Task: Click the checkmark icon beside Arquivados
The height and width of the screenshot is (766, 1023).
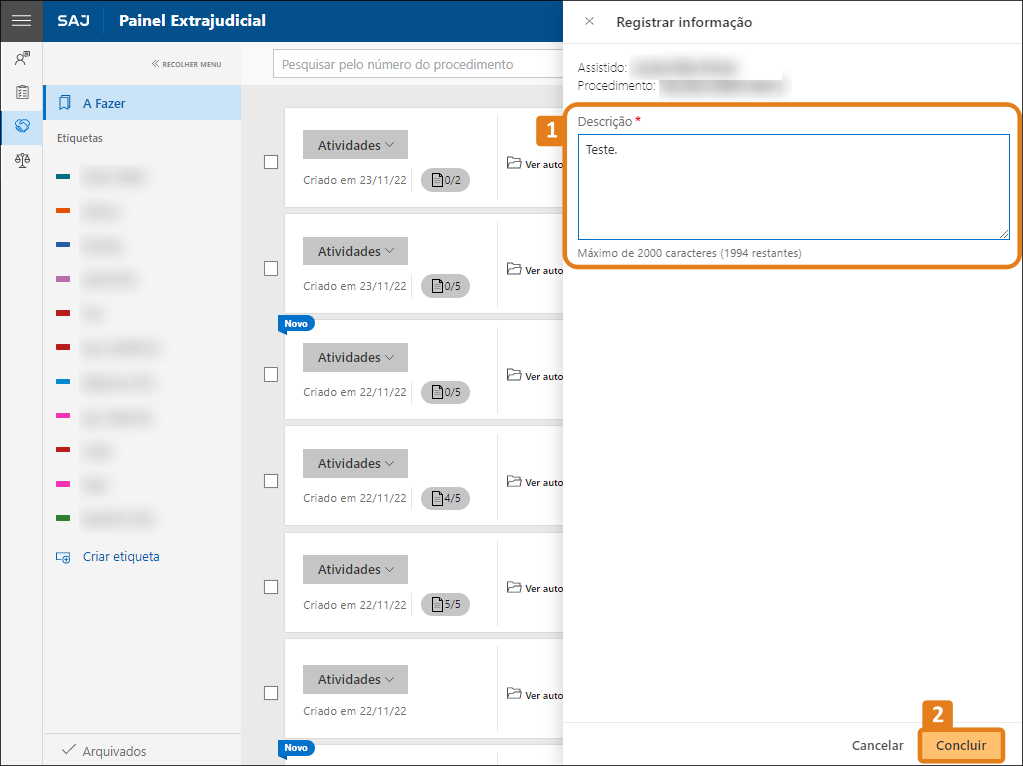Action: (x=68, y=750)
